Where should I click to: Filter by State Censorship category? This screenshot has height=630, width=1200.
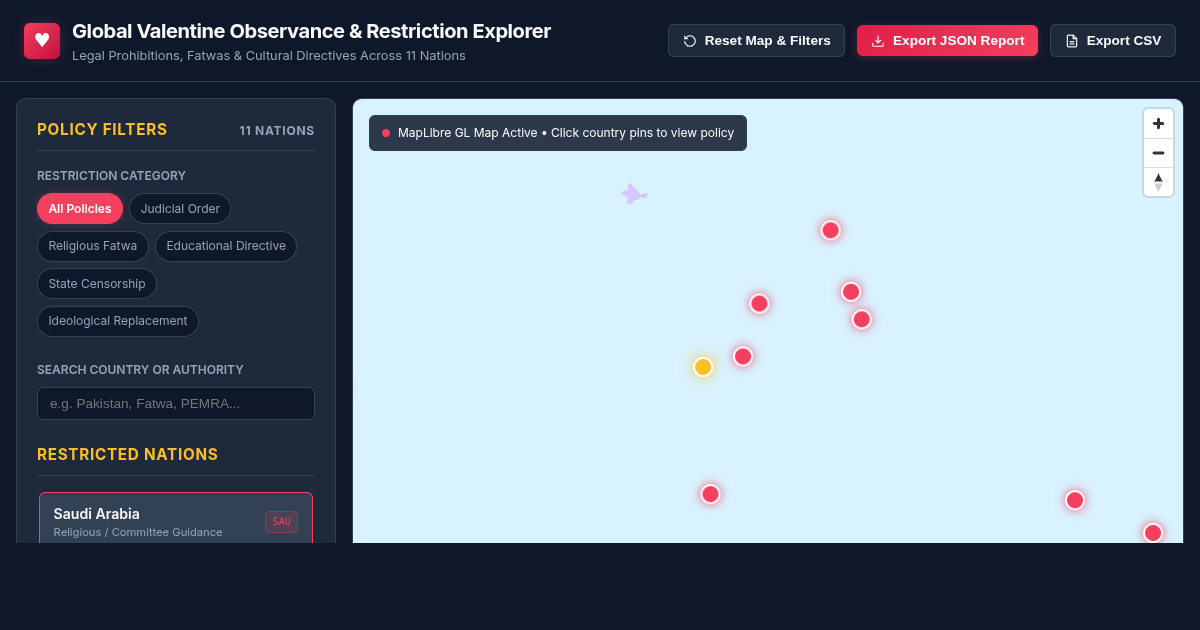coord(97,284)
